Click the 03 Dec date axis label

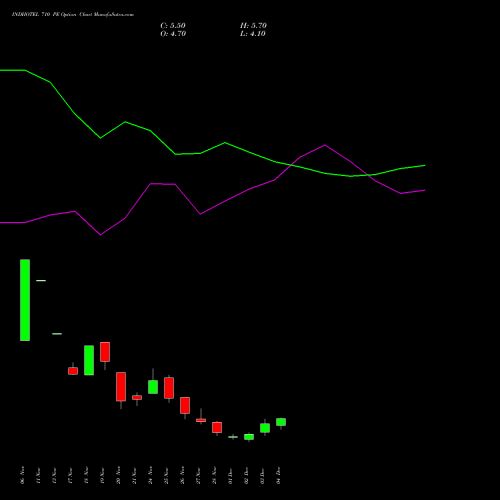262,475
